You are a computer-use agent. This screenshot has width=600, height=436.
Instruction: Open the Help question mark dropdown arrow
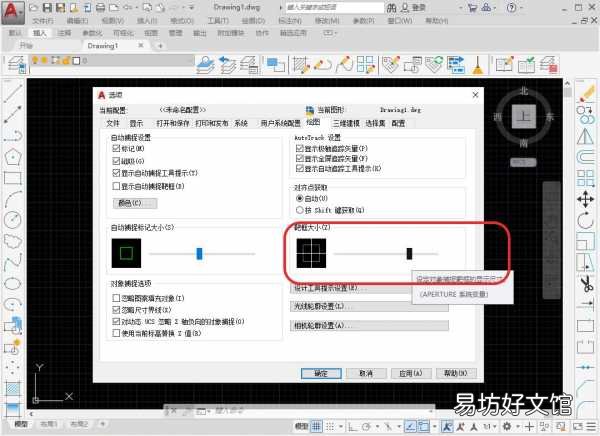[521, 7]
